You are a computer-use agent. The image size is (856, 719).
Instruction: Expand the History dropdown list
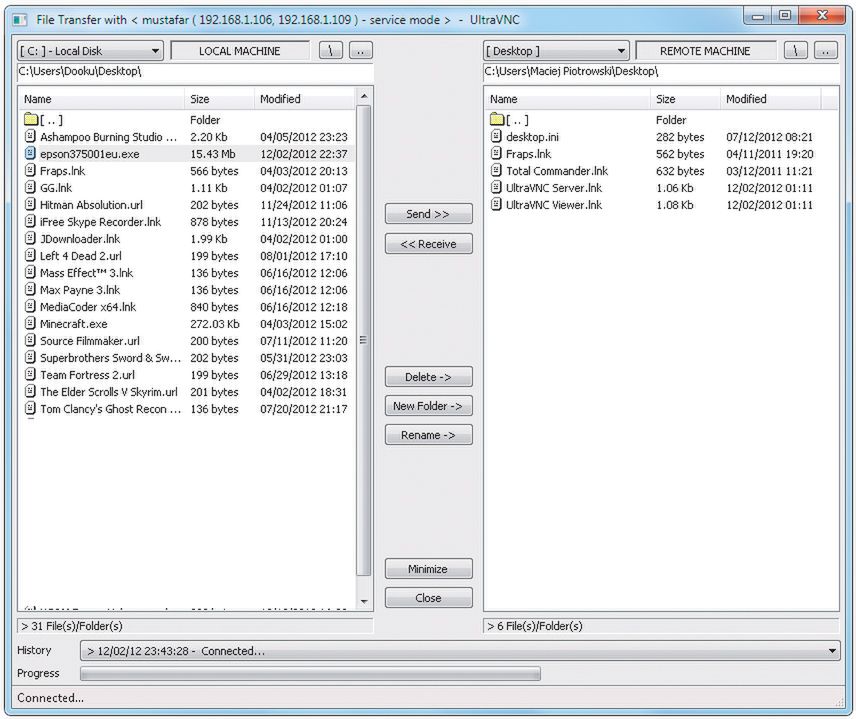[832, 651]
